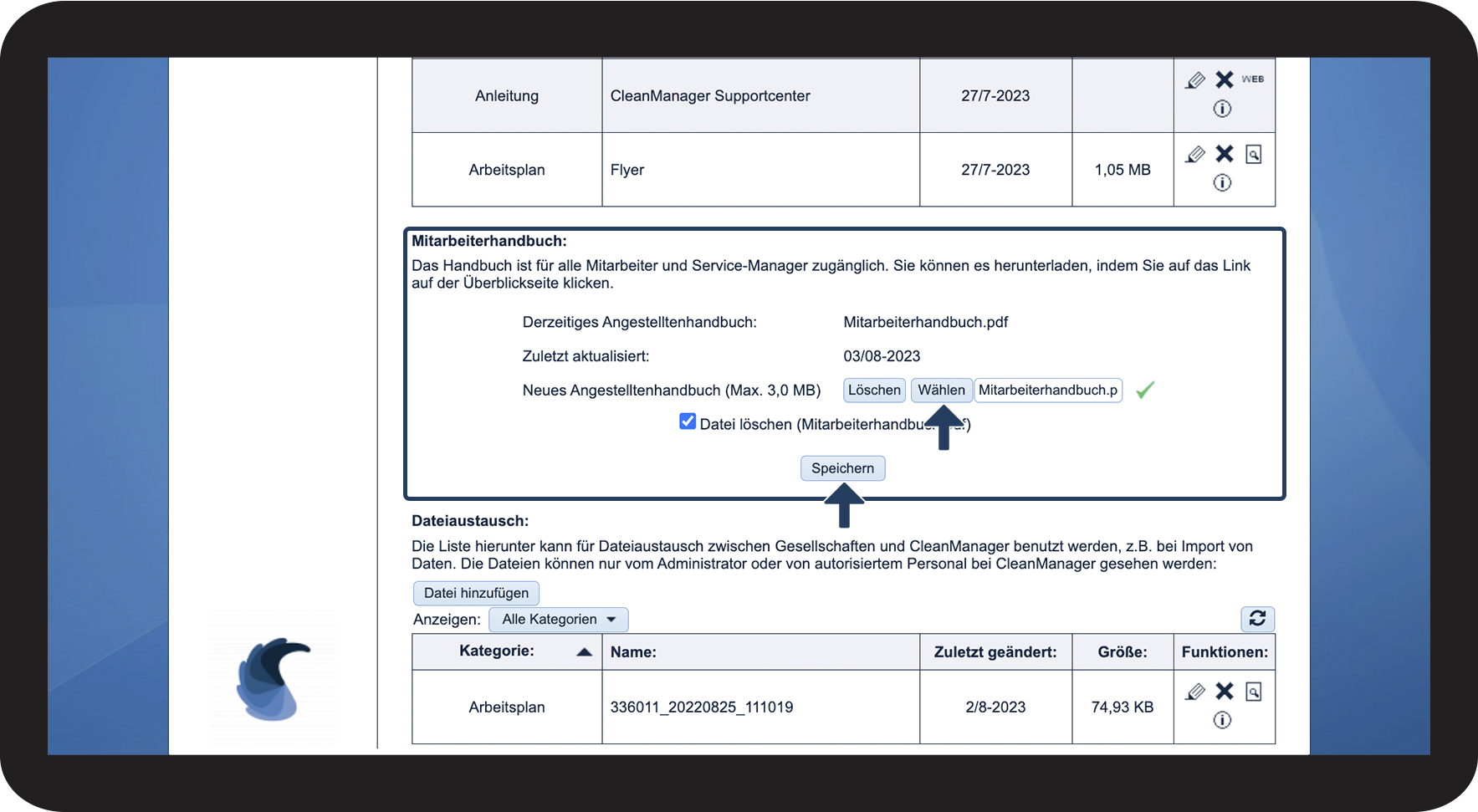Show info for the Flyer row
This screenshot has height=812, width=1478.
pyautogui.click(x=1222, y=182)
